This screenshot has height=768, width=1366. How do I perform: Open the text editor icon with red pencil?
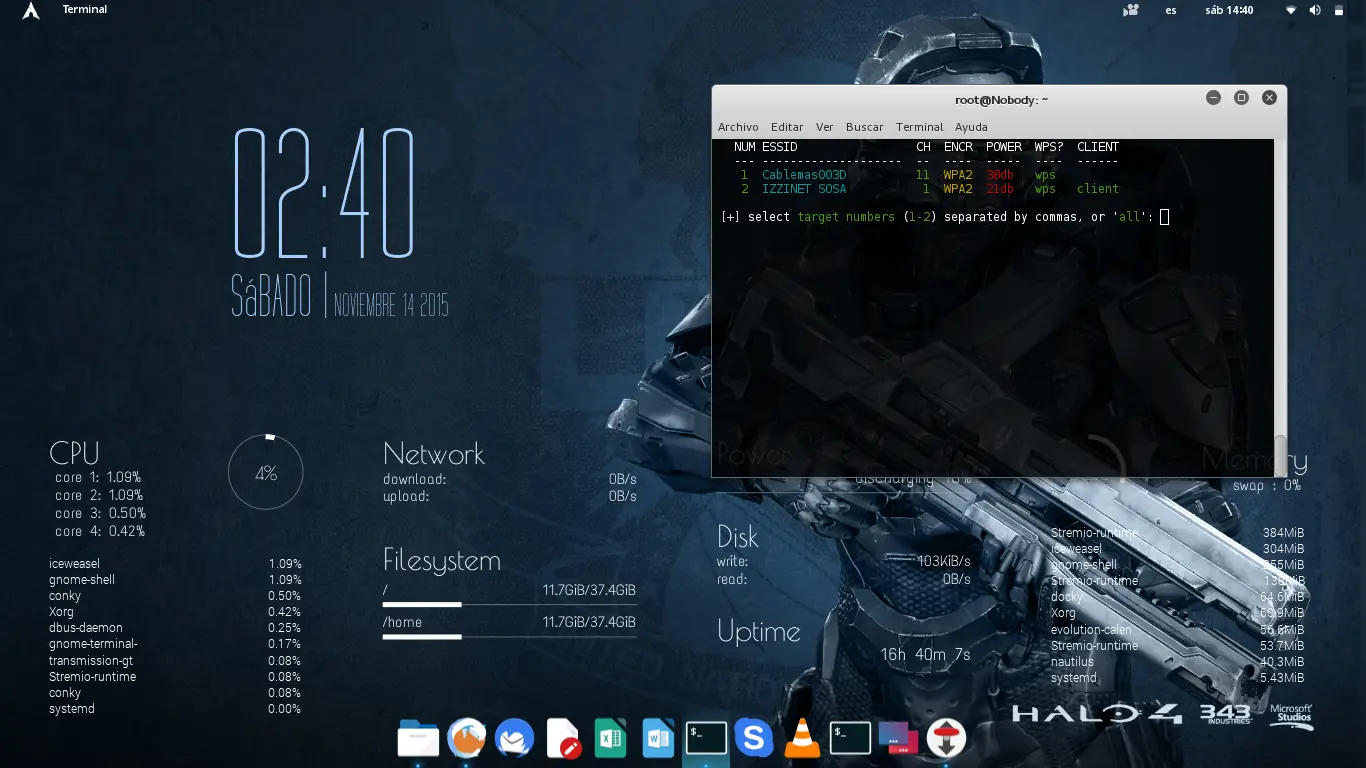562,739
